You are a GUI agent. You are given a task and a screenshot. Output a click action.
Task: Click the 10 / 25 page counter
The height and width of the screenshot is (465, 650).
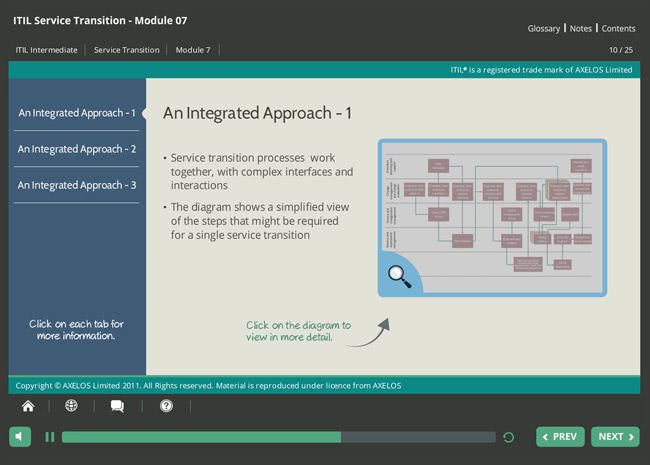[x=621, y=50]
